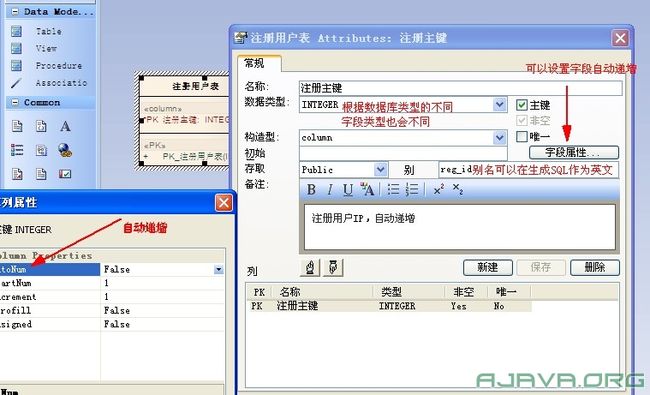Click the 备注 notes text area
The width and height of the screenshot is (650, 395).
459,227
